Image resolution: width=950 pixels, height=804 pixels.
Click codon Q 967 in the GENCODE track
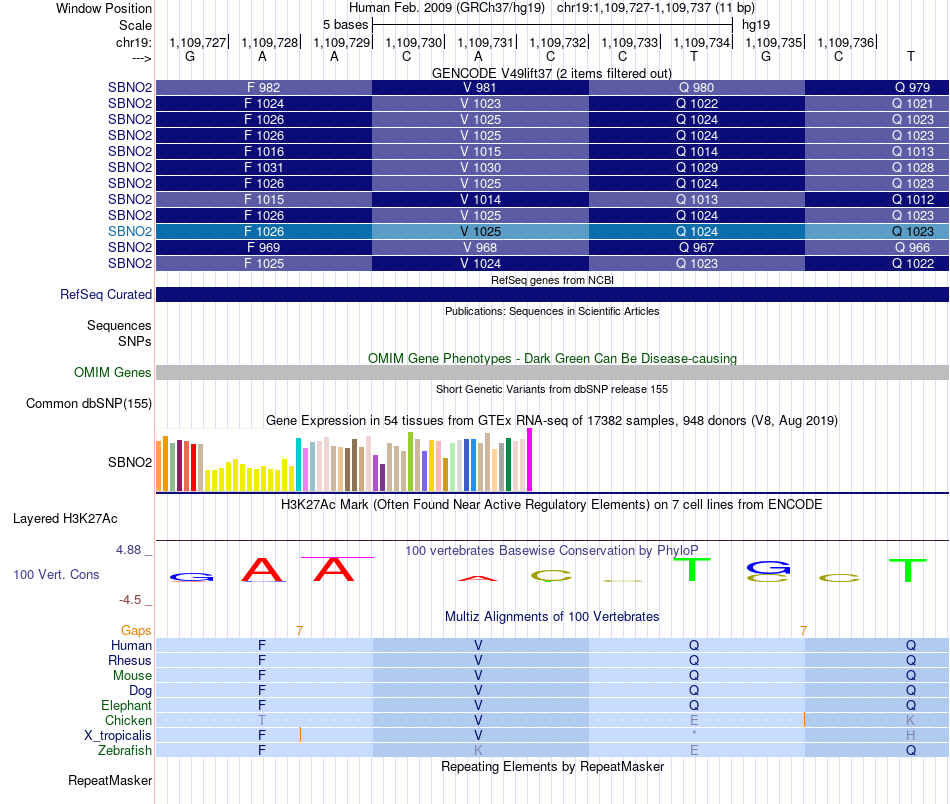pyautogui.click(x=697, y=247)
